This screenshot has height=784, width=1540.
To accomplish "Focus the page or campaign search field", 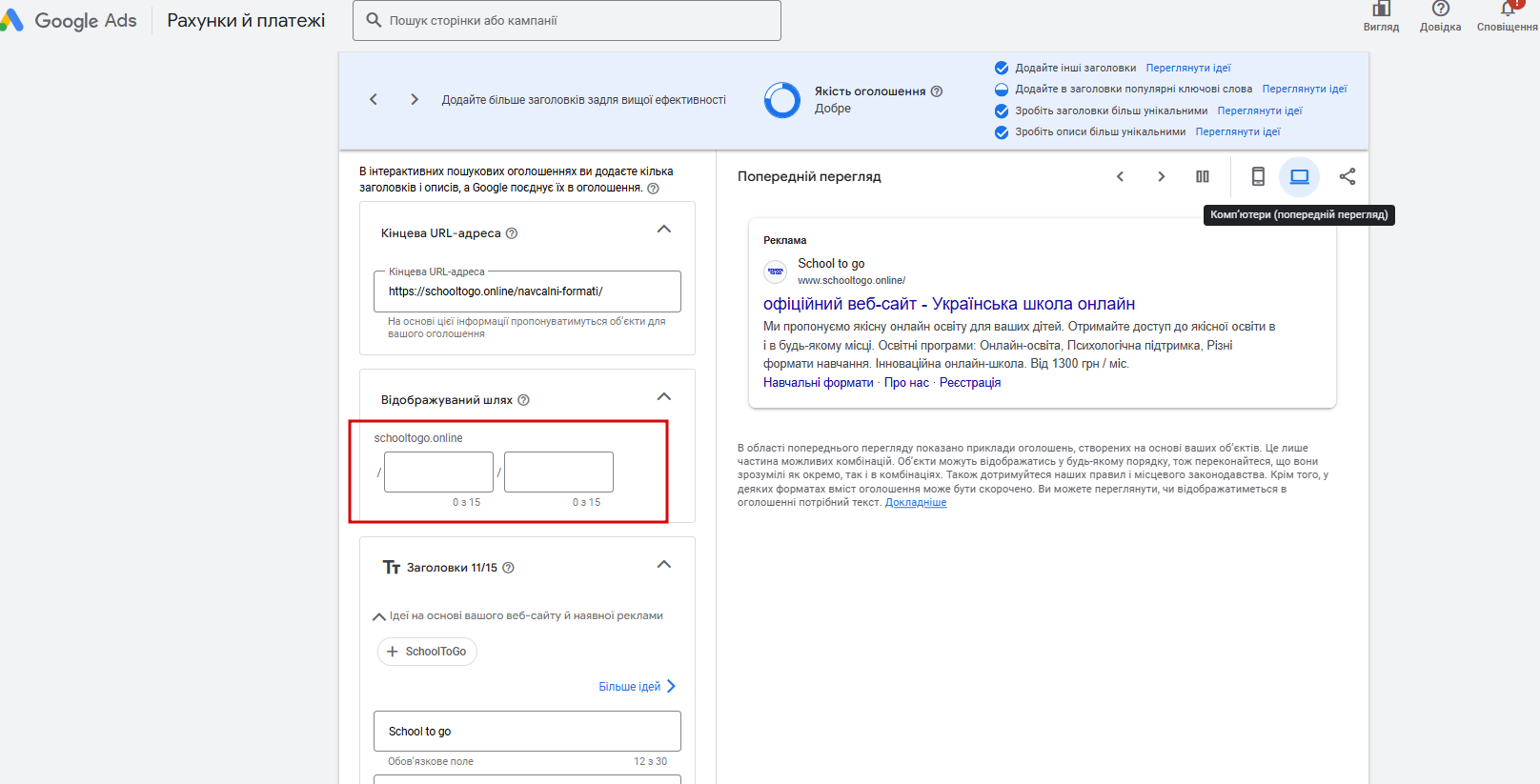I will (567, 20).
